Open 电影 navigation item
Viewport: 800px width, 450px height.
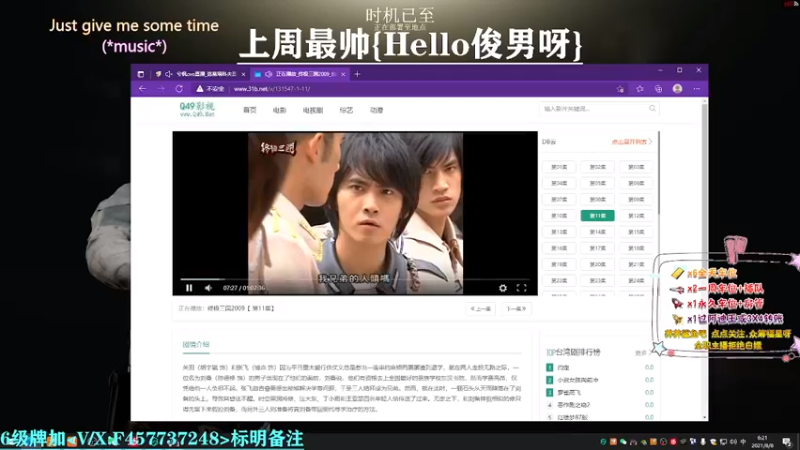279,110
